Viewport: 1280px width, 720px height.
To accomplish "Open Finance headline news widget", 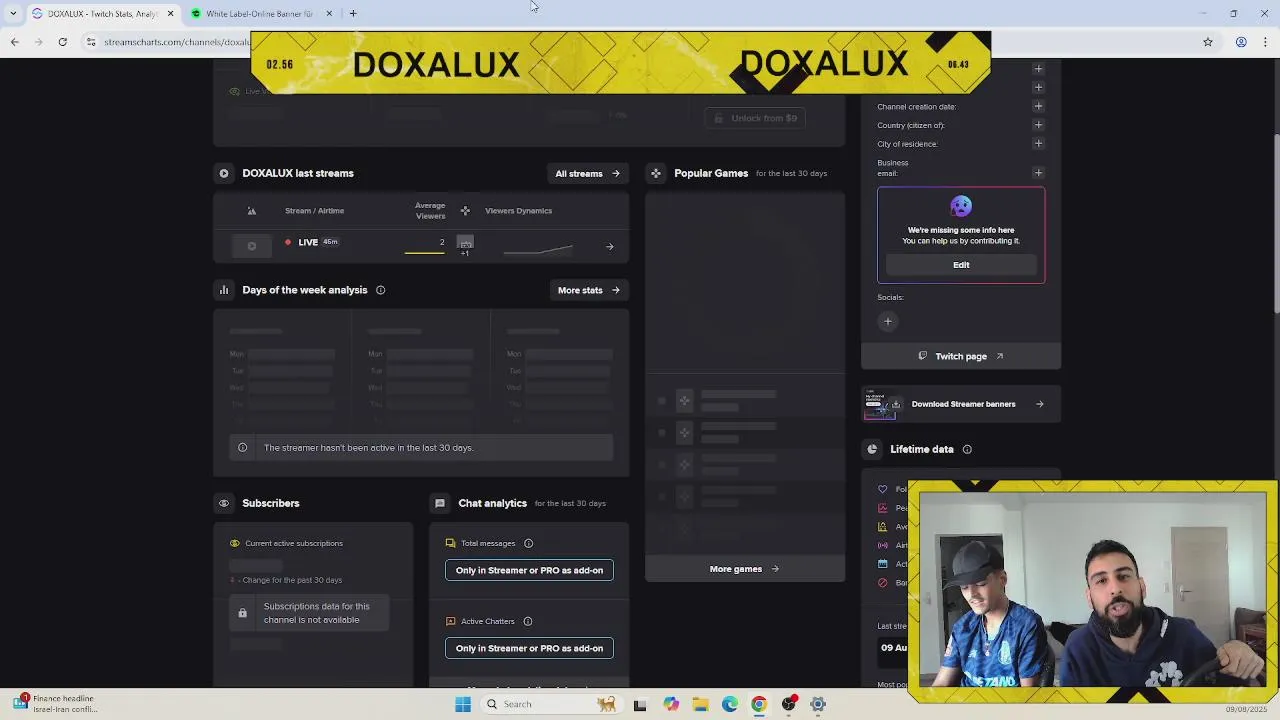I will (56, 704).
